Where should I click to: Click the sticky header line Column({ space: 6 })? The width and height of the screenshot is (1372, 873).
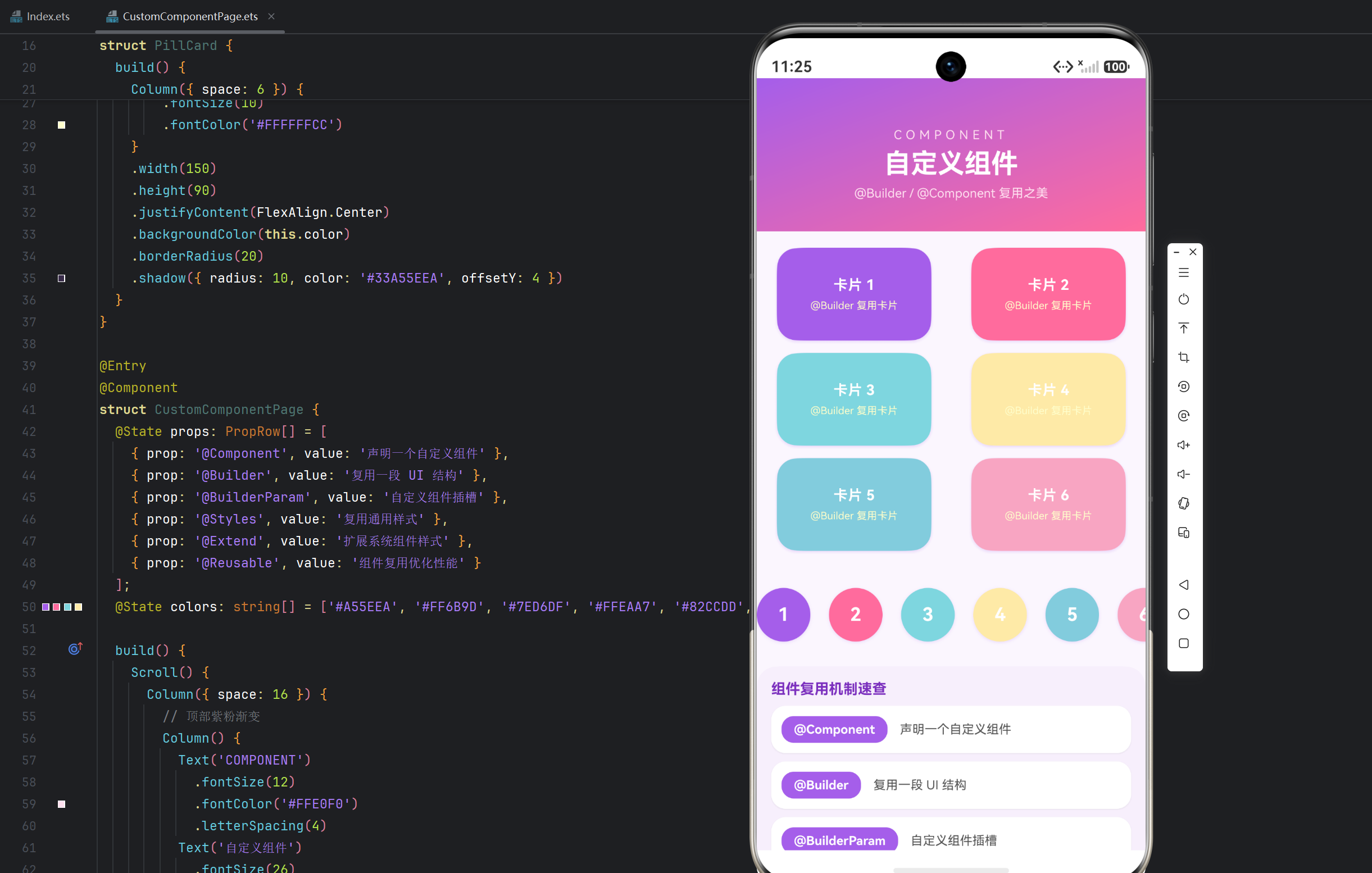(x=217, y=89)
